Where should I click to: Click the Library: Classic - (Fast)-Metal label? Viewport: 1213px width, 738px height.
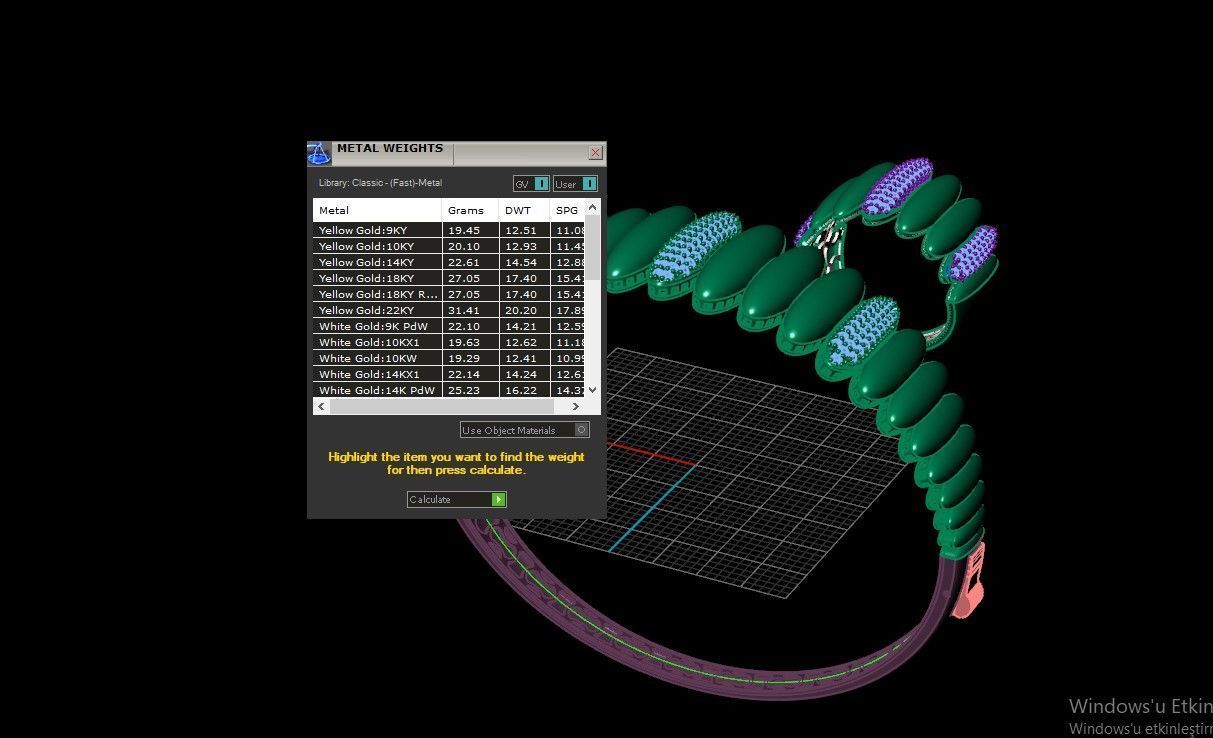(x=380, y=183)
